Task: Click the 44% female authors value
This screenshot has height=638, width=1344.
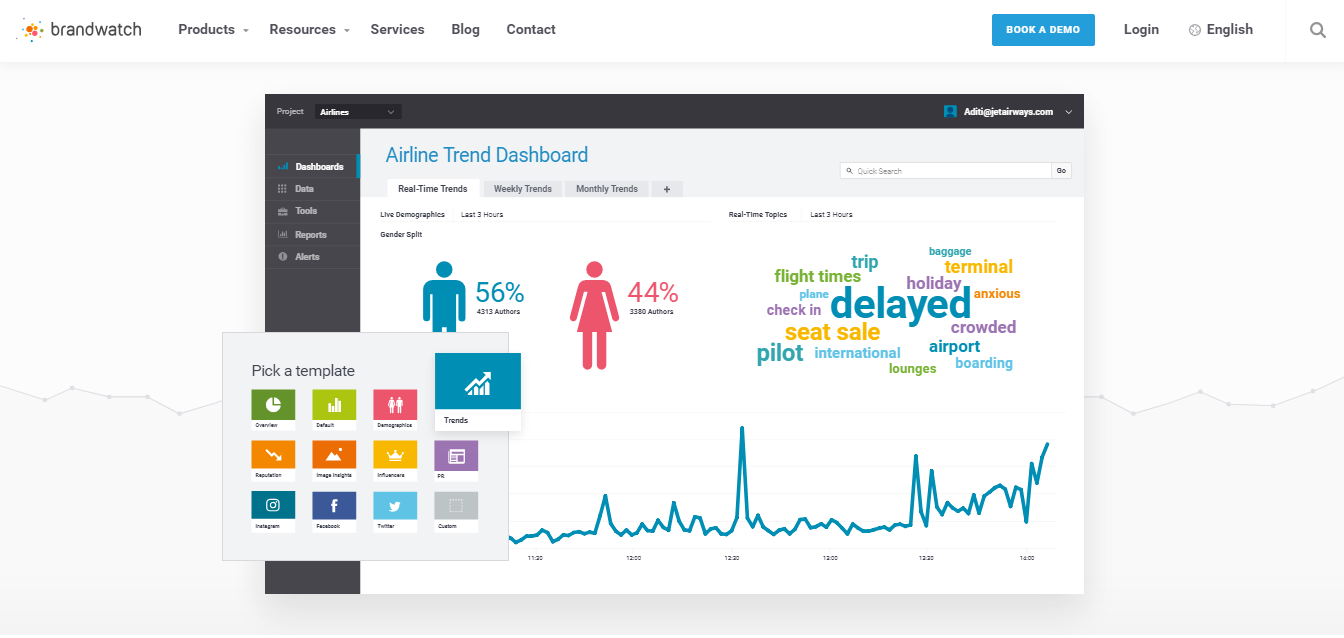Action: pos(653,293)
